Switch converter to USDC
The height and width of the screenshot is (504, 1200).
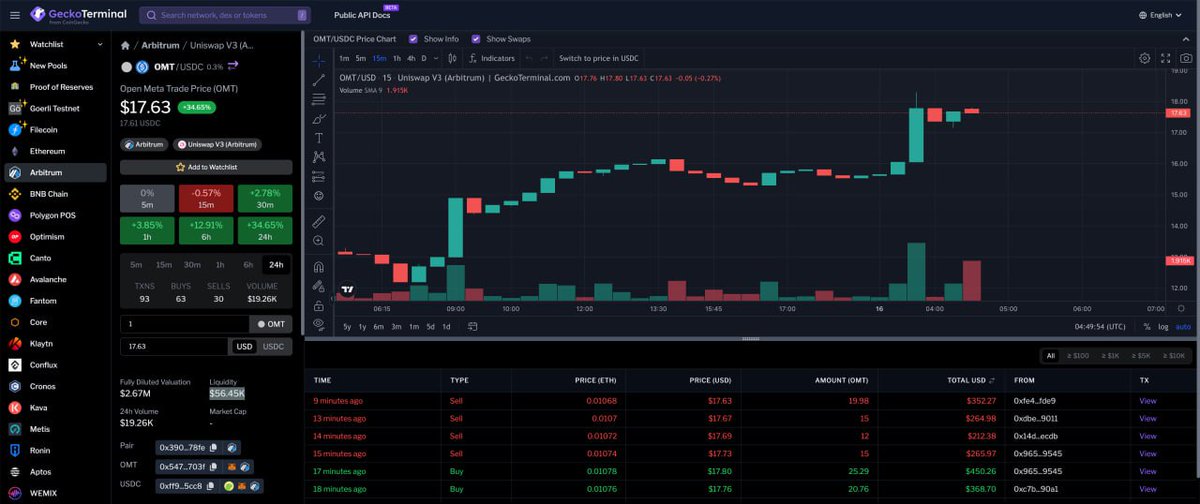click(273, 346)
